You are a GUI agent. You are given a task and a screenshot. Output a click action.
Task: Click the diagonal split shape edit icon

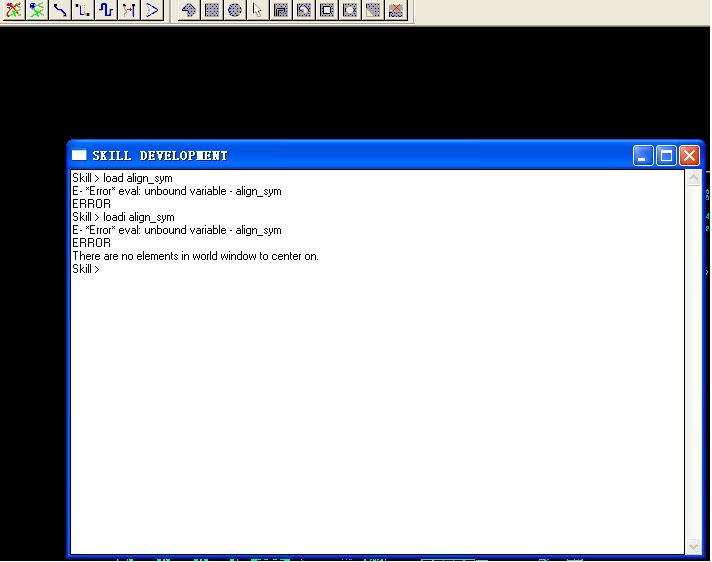coord(373,10)
